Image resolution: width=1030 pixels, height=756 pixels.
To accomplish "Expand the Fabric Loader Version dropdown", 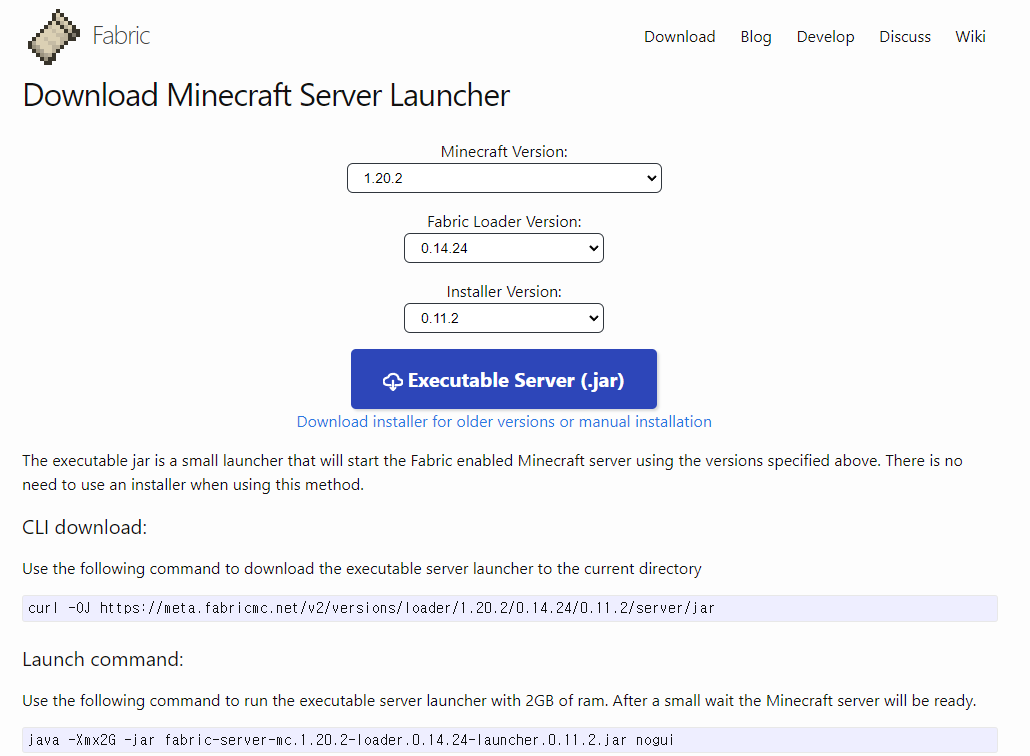I will click(x=504, y=248).
